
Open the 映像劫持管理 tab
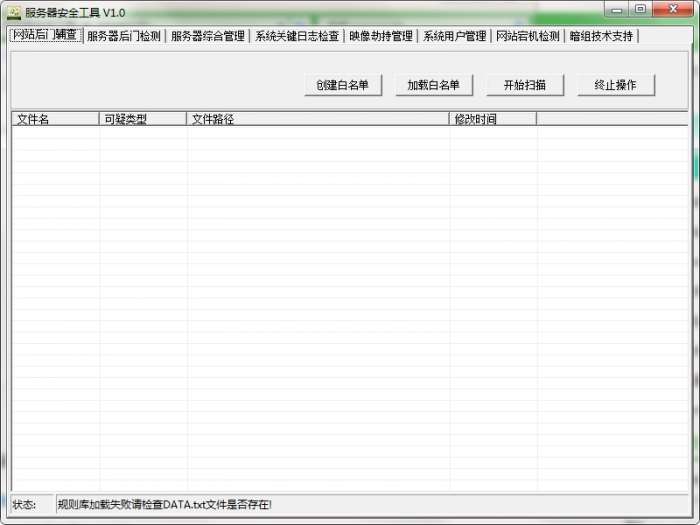point(381,36)
